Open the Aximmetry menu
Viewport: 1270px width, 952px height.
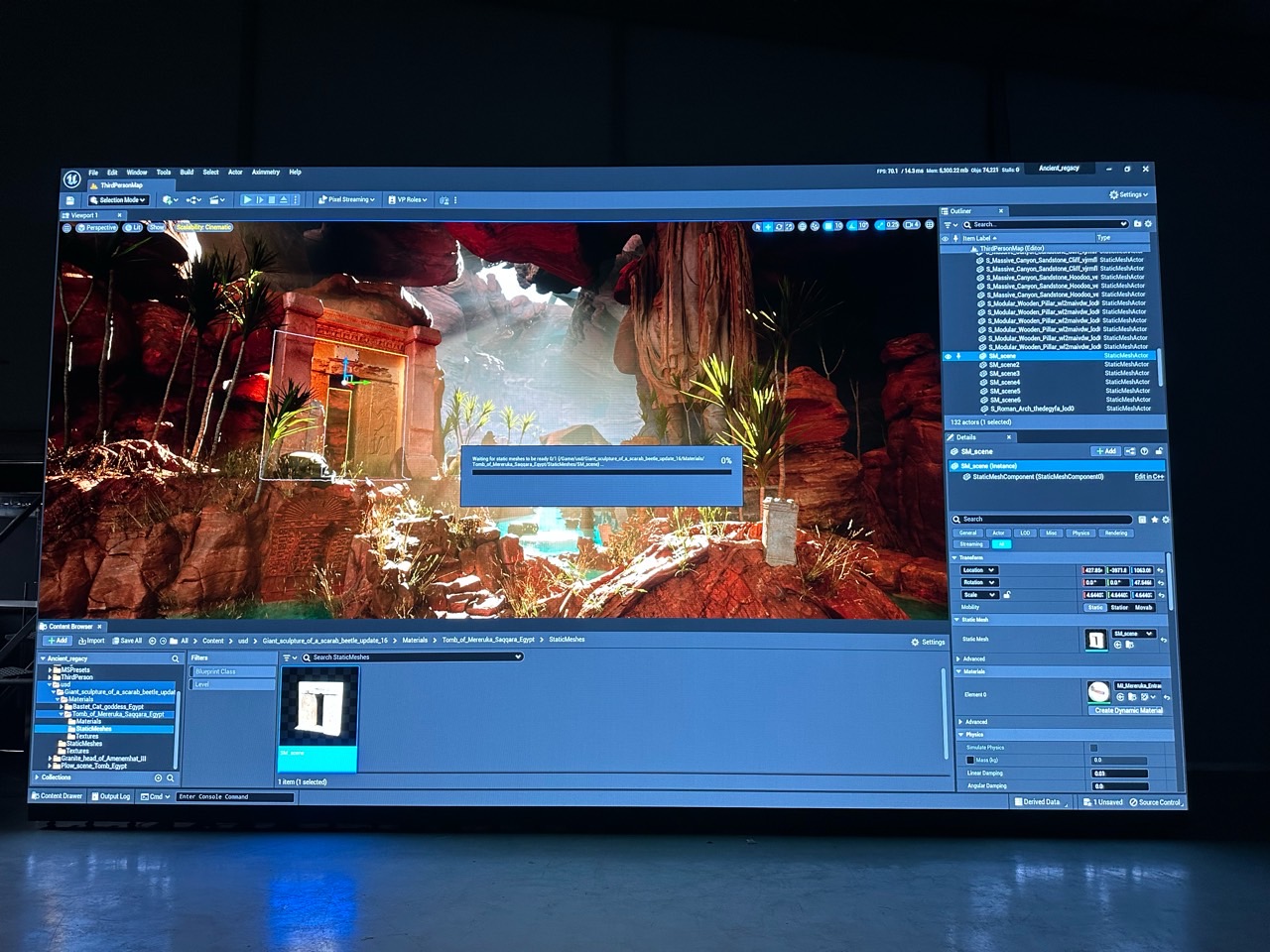(266, 173)
